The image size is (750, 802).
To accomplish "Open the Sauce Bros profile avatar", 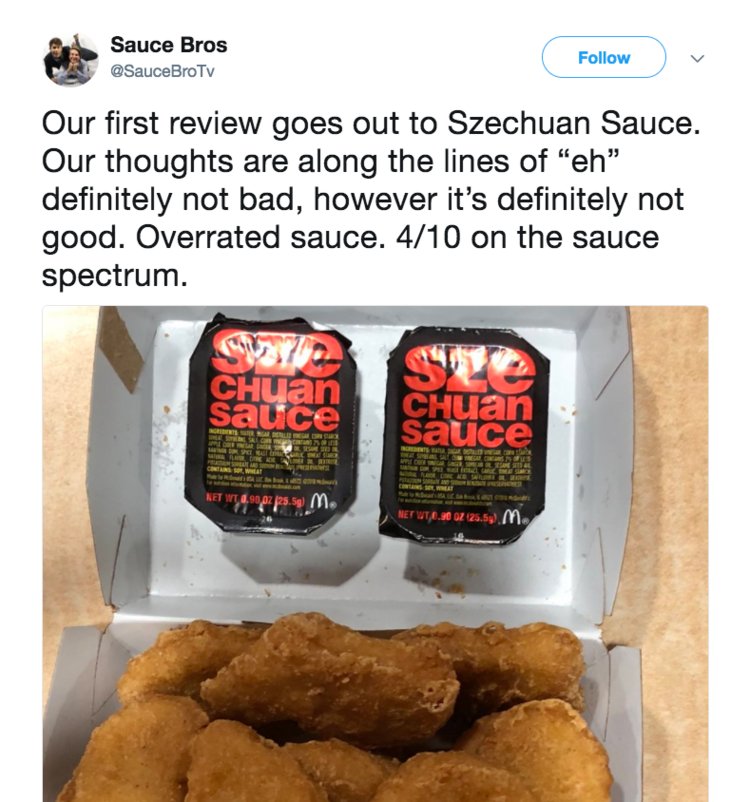I will click(70, 59).
